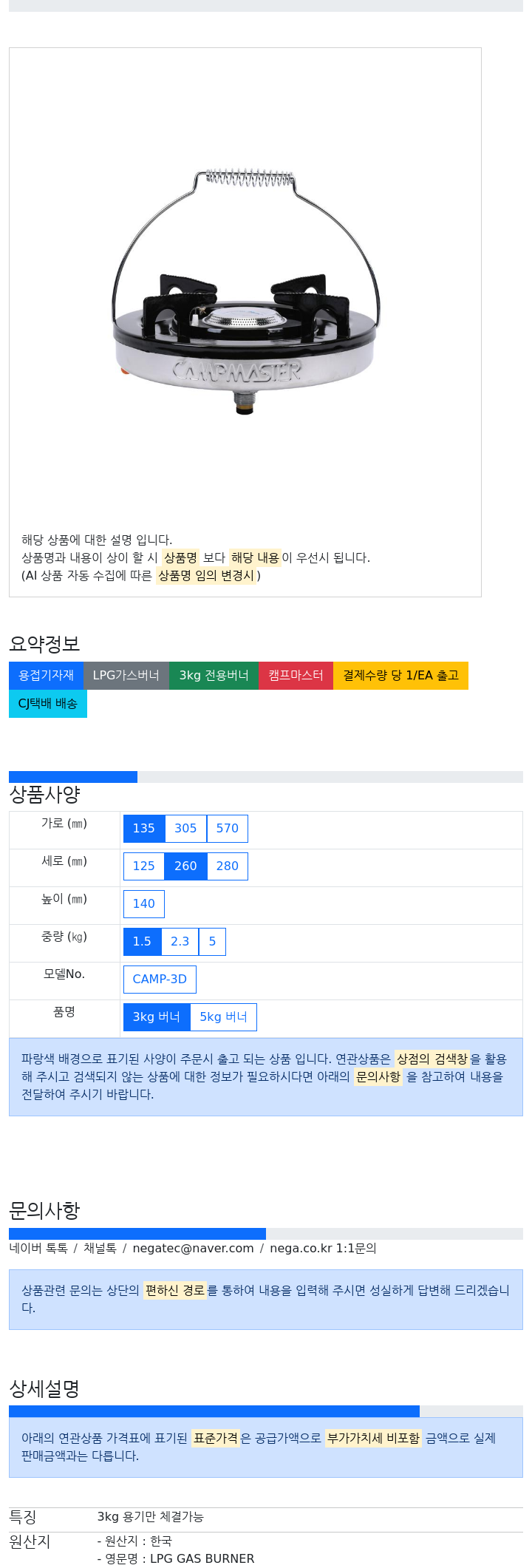The image size is (532, 1568).
Task: Open the 용접기자재 category tag
Action: [x=47, y=676]
